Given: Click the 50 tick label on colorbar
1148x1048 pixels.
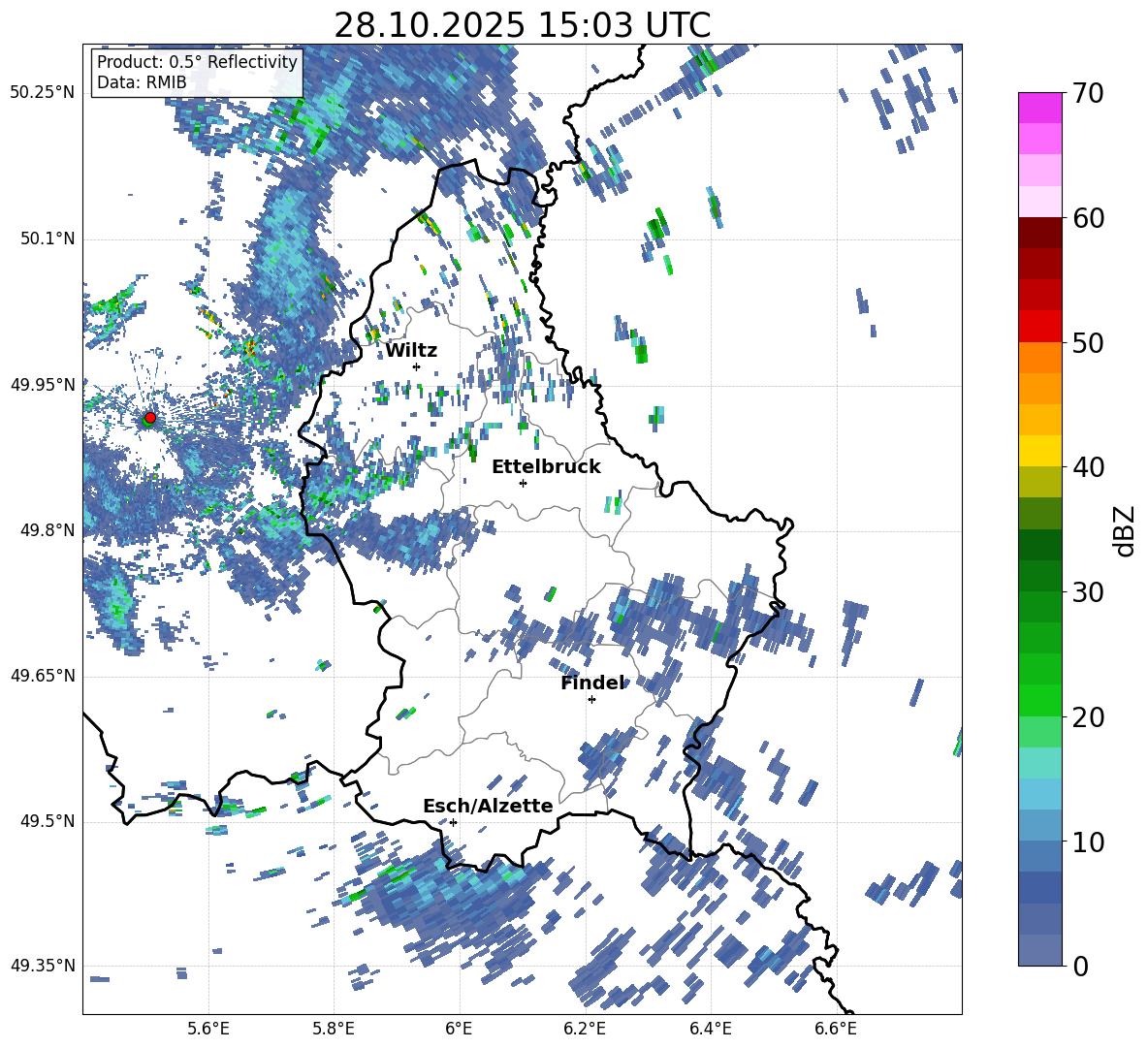Looking at the screenshot, I should tap(1088, 343).
